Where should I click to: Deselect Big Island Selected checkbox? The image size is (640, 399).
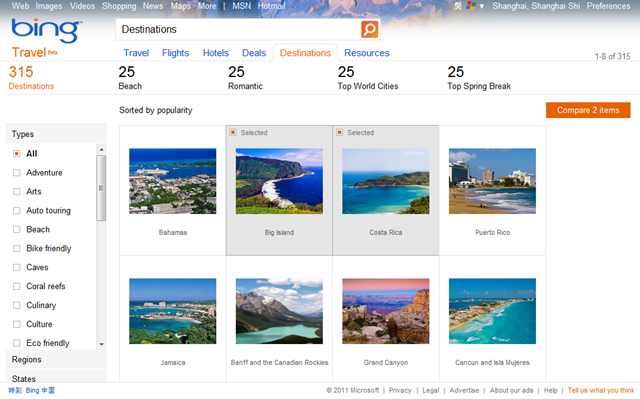(x=233, y=133)
